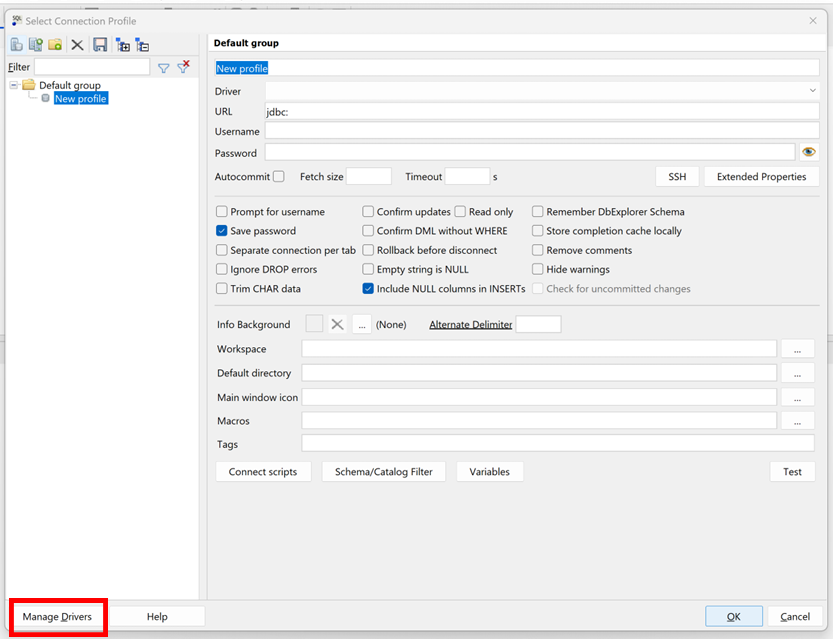This screenshot has height=639, width=833.
Task: Open Connect scripts dialog
Action: 263,472
